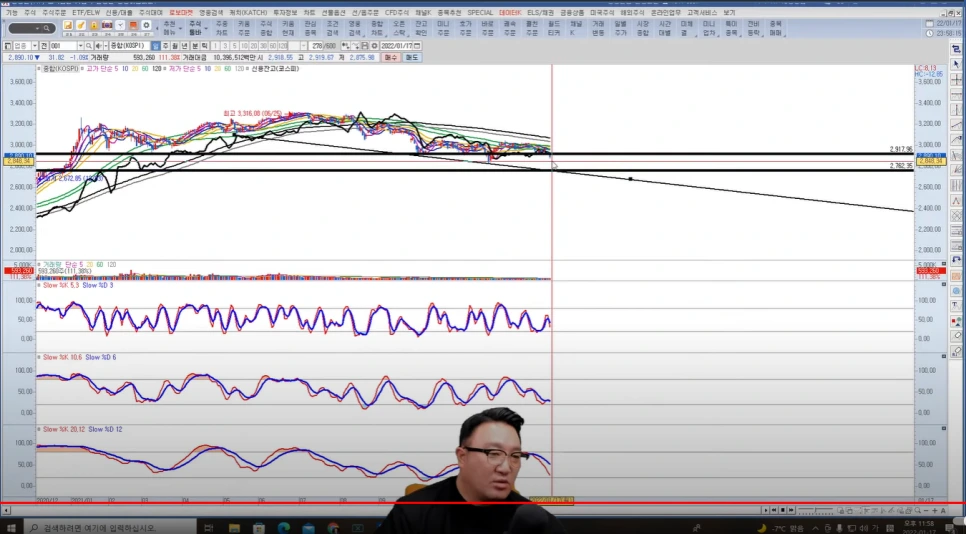Click the horizontal chart scrollbar left arrow
The height and width of the screenshot is (534, 966).
pyautogui.click(x=7, y=511)
